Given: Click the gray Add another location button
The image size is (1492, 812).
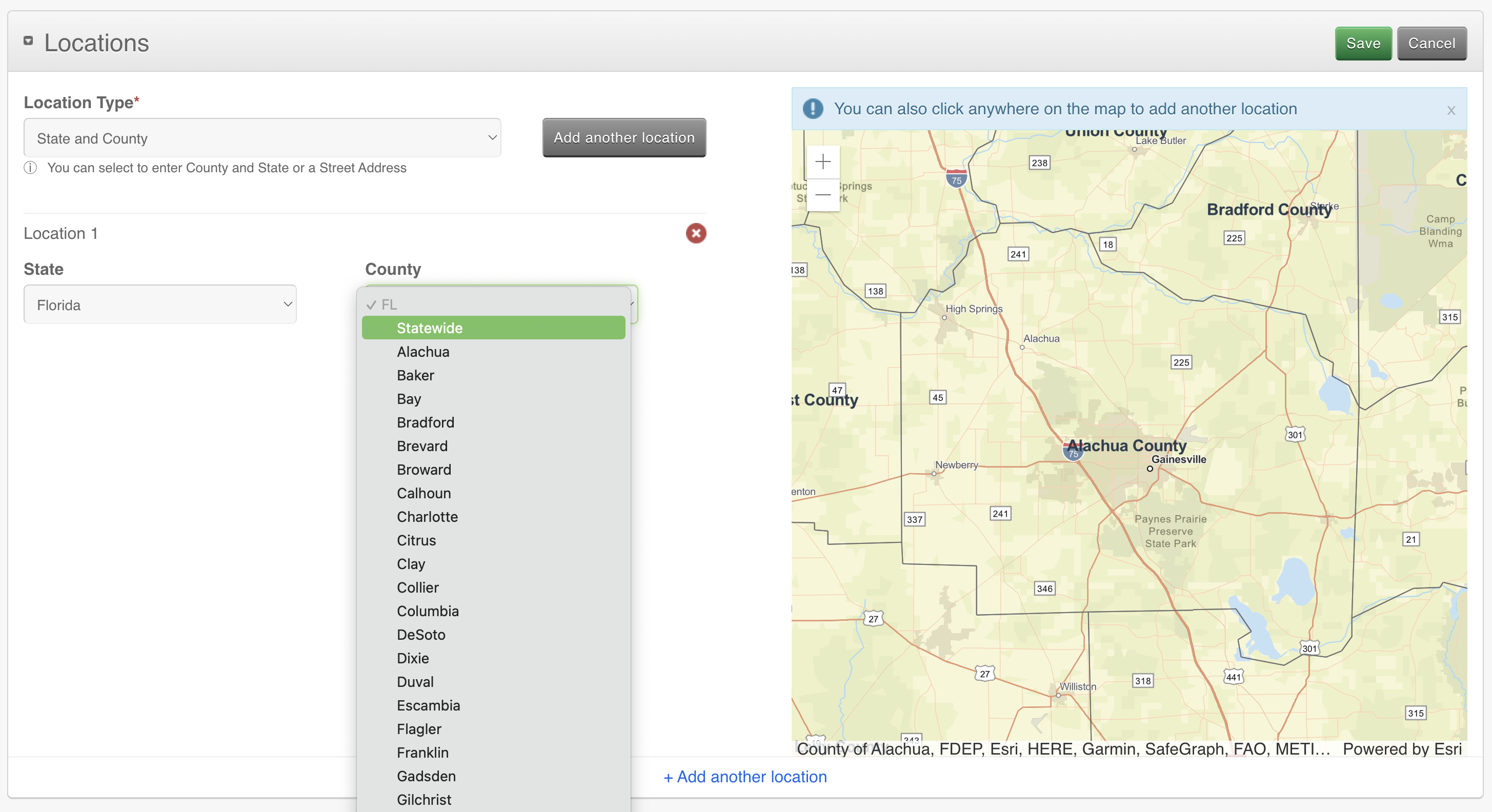Looking at the screenshot, I should tap(624, 138).
